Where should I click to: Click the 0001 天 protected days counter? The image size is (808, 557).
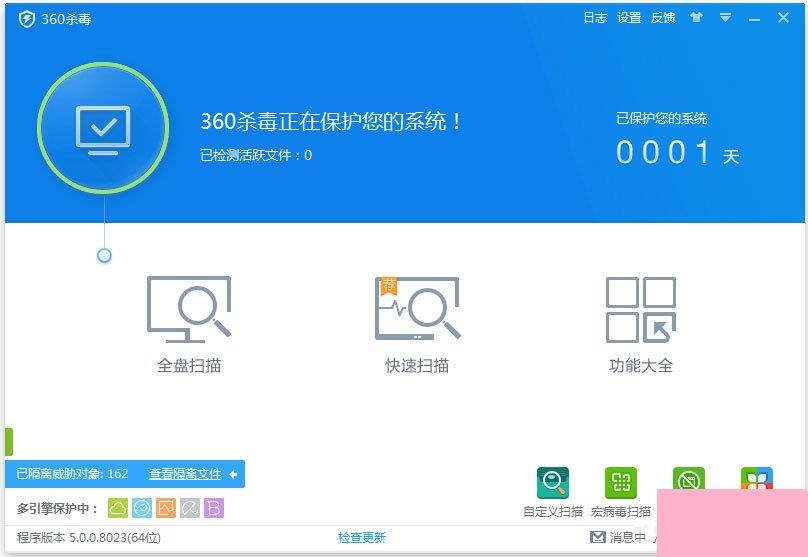coord(678,153)
